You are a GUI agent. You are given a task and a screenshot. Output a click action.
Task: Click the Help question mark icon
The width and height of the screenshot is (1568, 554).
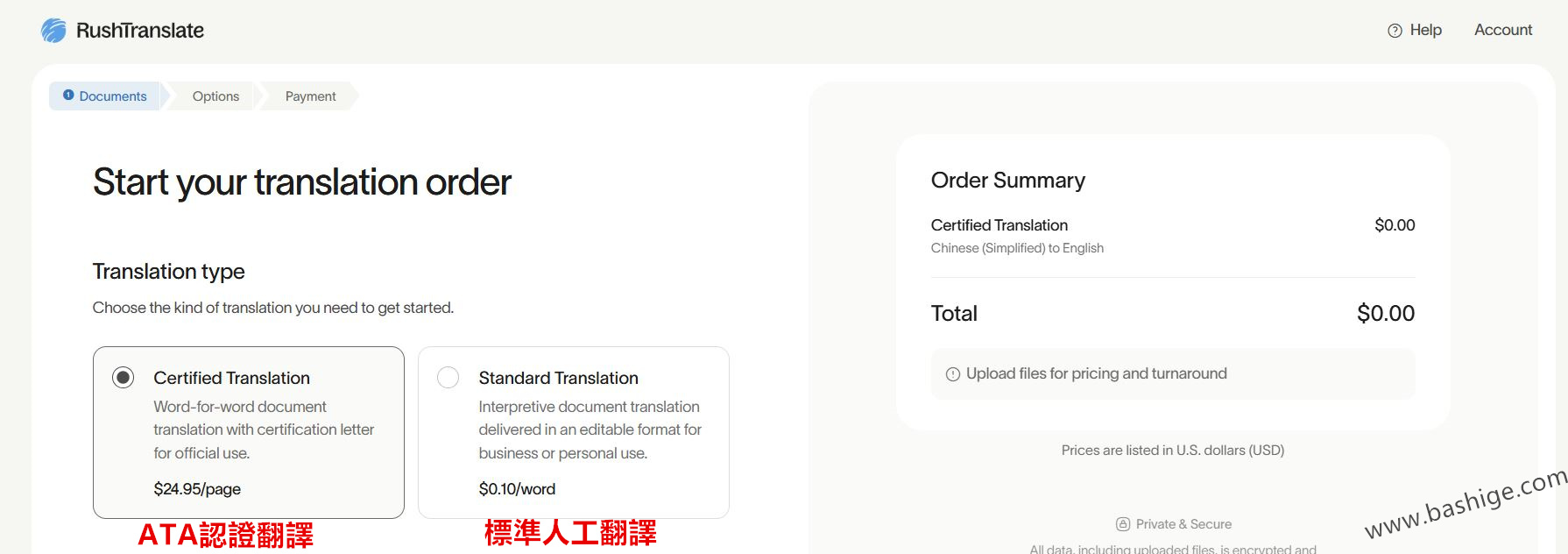1395,31
